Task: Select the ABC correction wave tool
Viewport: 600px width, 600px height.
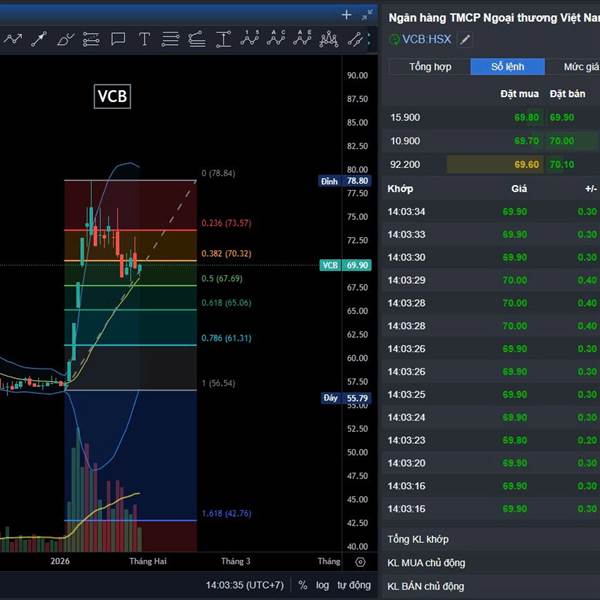Action: pos(276,38)
